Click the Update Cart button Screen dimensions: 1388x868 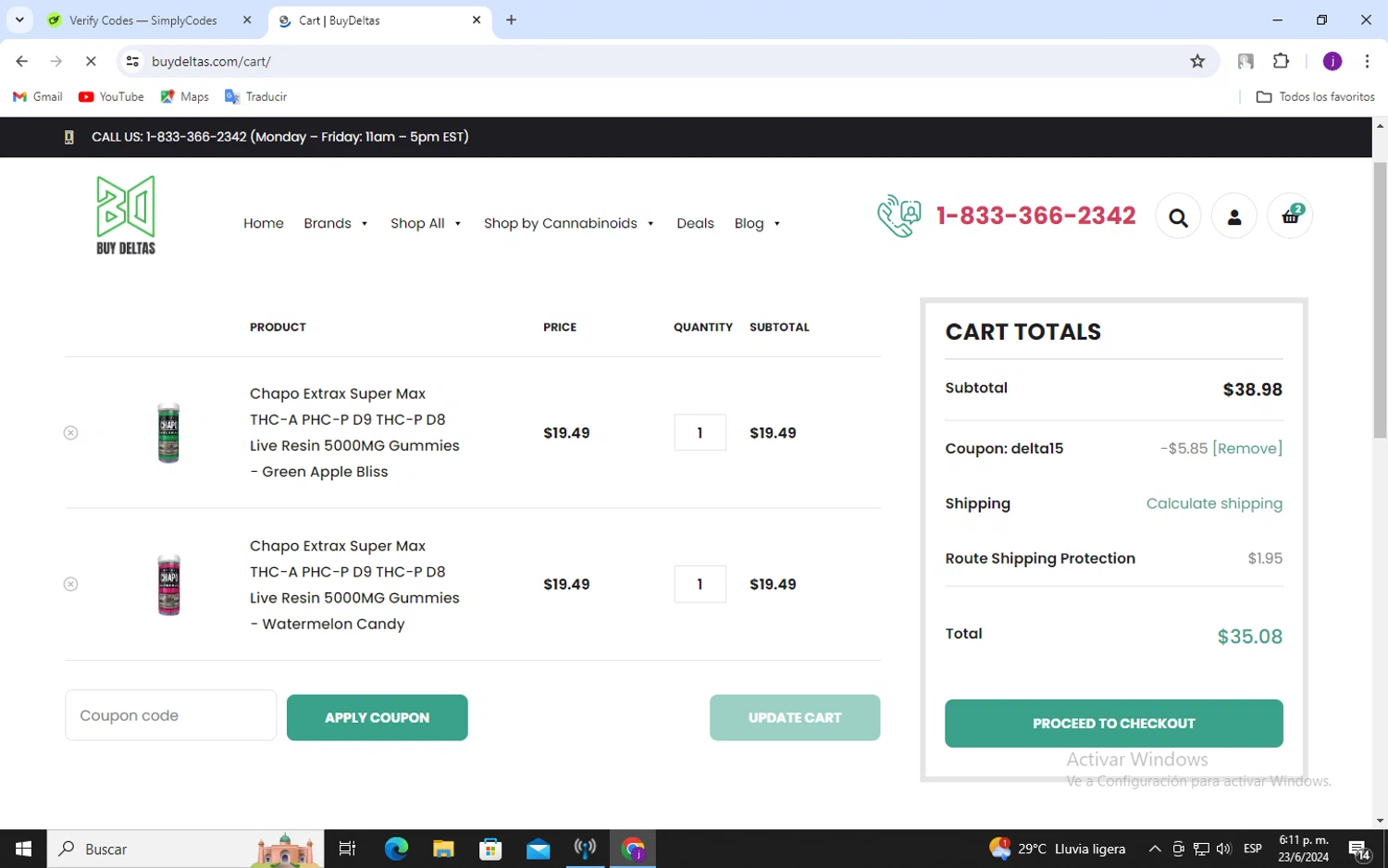click(795, 717)
